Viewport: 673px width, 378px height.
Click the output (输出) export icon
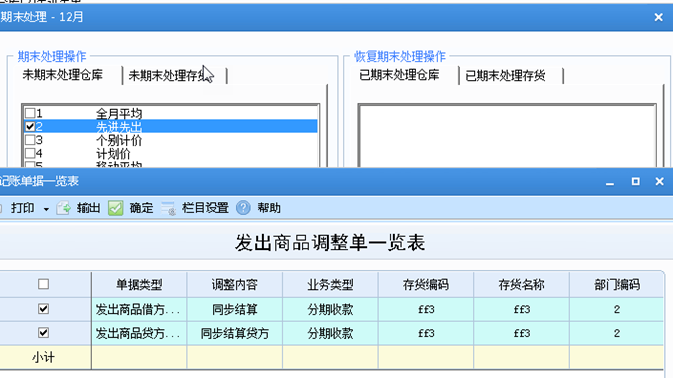(64, 208)
